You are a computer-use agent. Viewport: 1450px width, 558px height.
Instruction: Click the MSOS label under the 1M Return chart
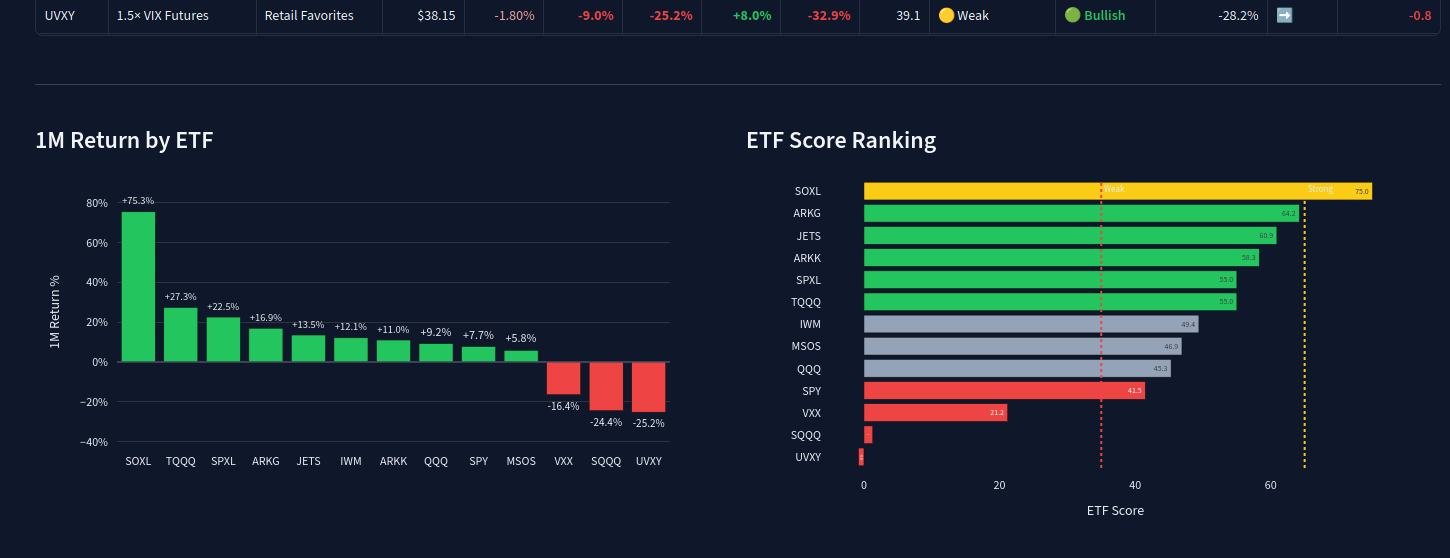521,462
